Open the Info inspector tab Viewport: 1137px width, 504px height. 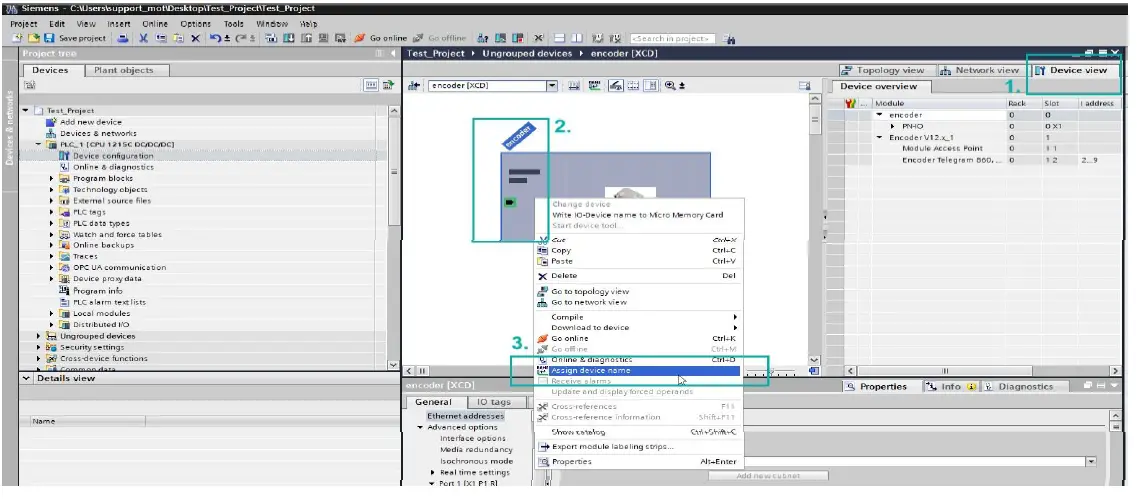(x=950, y=387)
